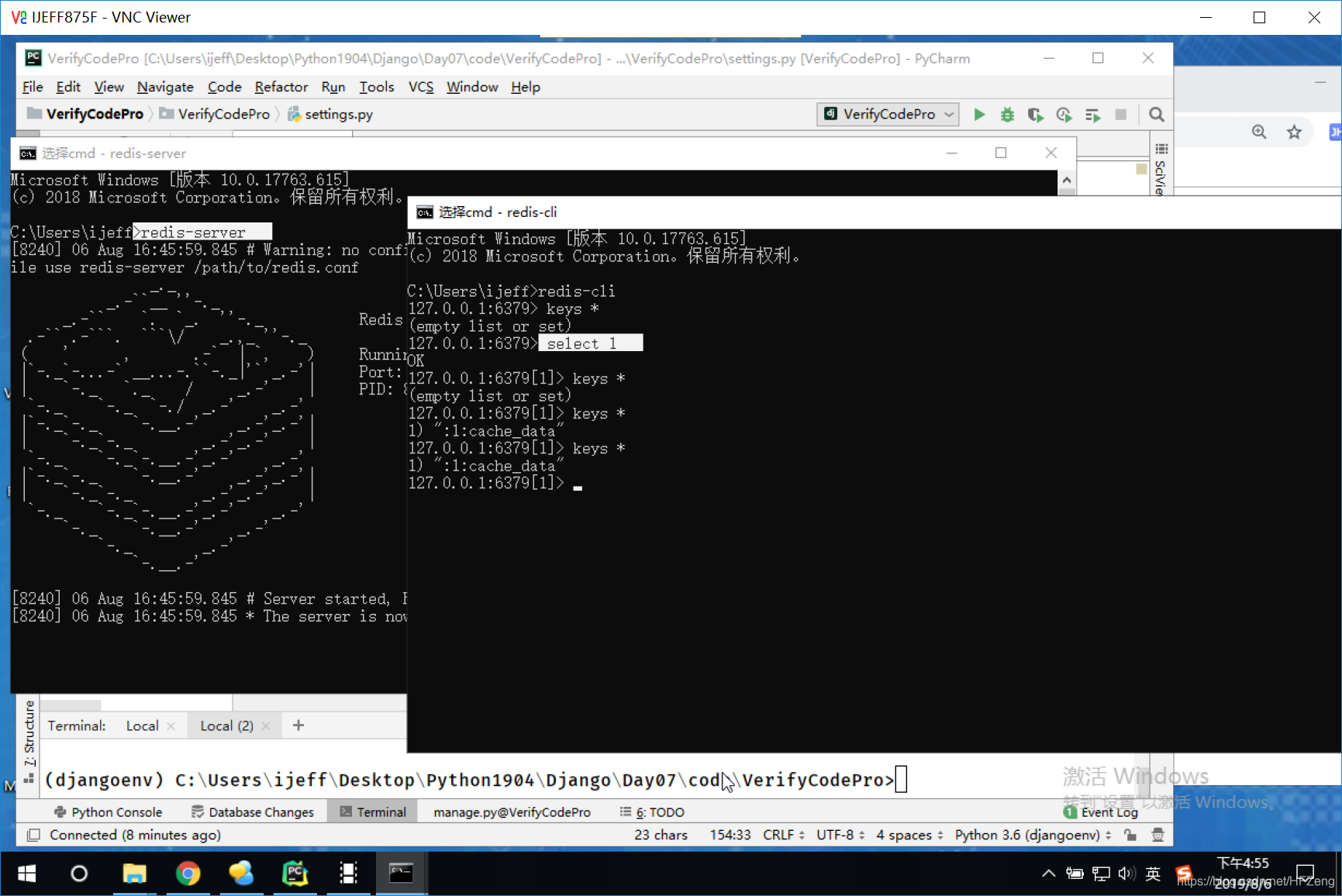Toggle the read-only lock icon in status bar
The width and height of the screenshot is (1342, 896).
1130,835
